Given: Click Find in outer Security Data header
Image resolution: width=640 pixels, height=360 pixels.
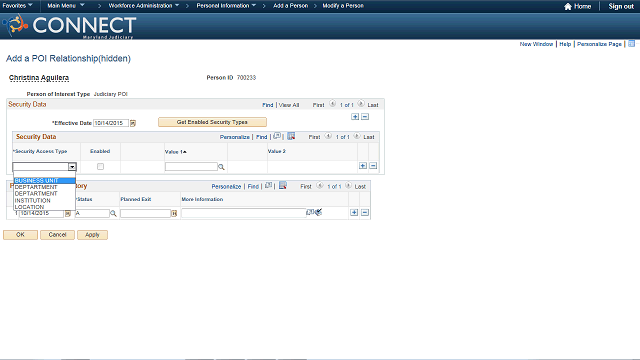Looking at the screenshot, I should click(x=268, y=105).
